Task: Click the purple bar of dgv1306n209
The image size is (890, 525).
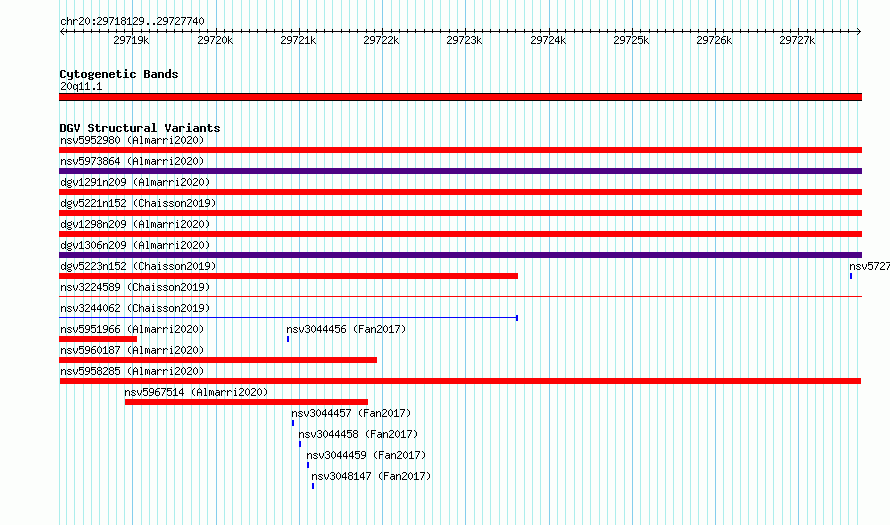Action: click(460, 255)
